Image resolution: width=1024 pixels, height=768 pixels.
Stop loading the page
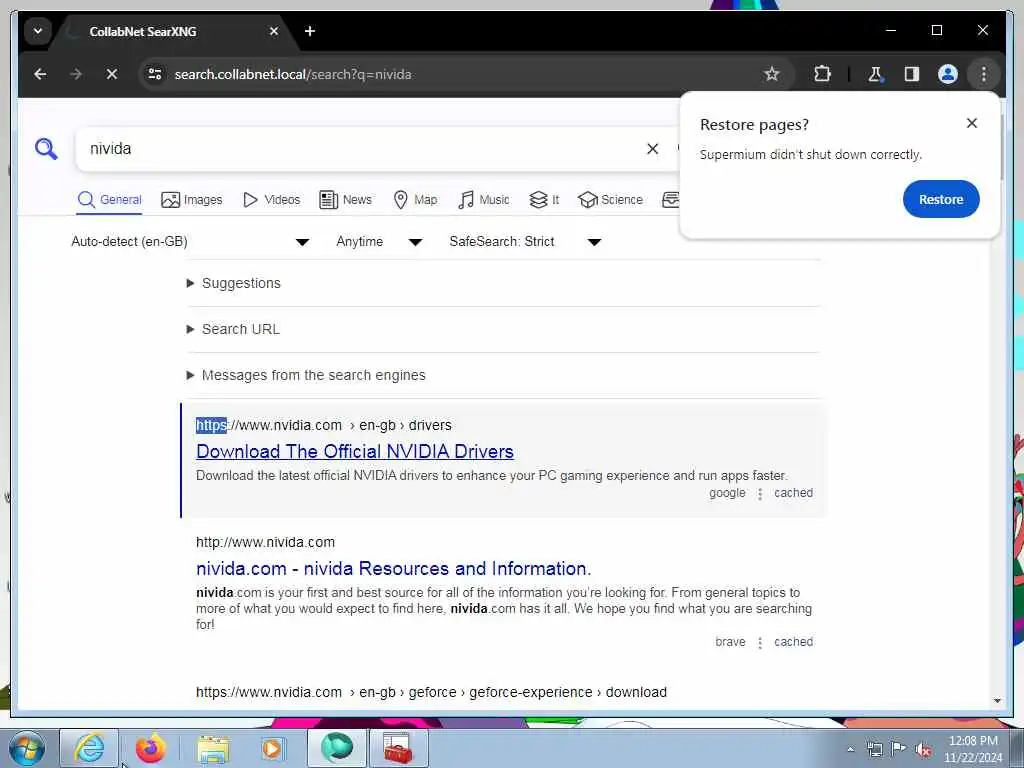[112, 74]
